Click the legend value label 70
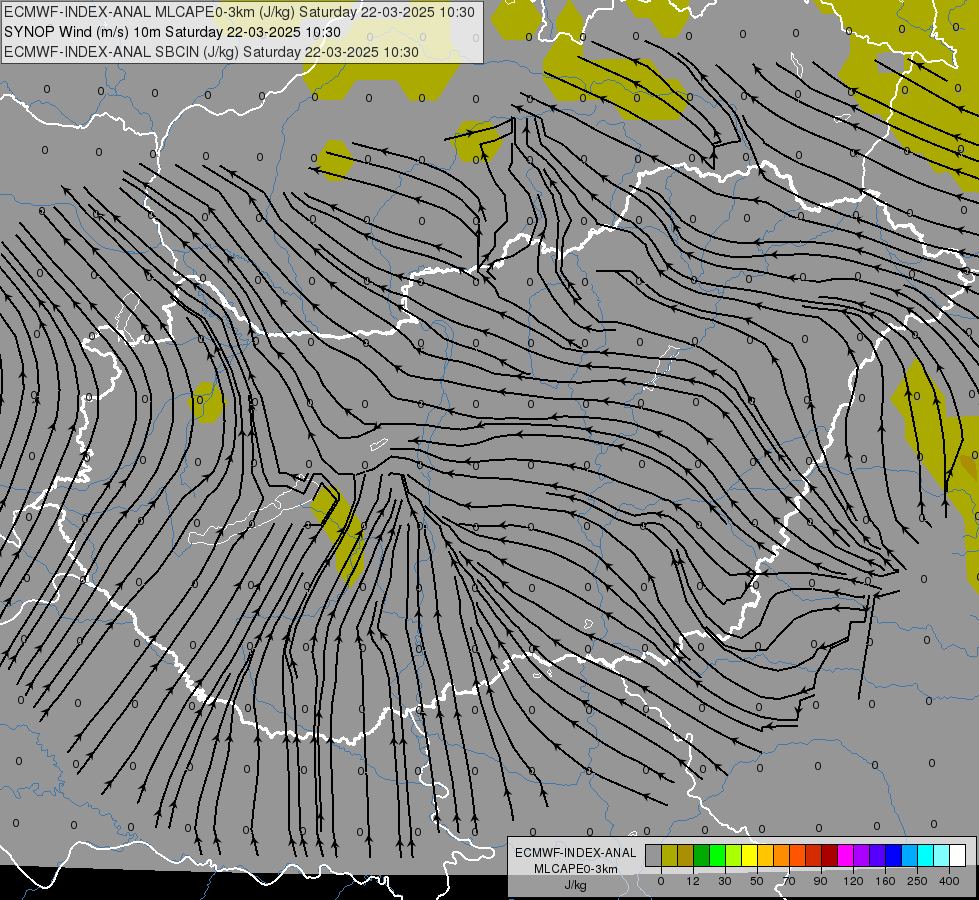 coord(789,881)
